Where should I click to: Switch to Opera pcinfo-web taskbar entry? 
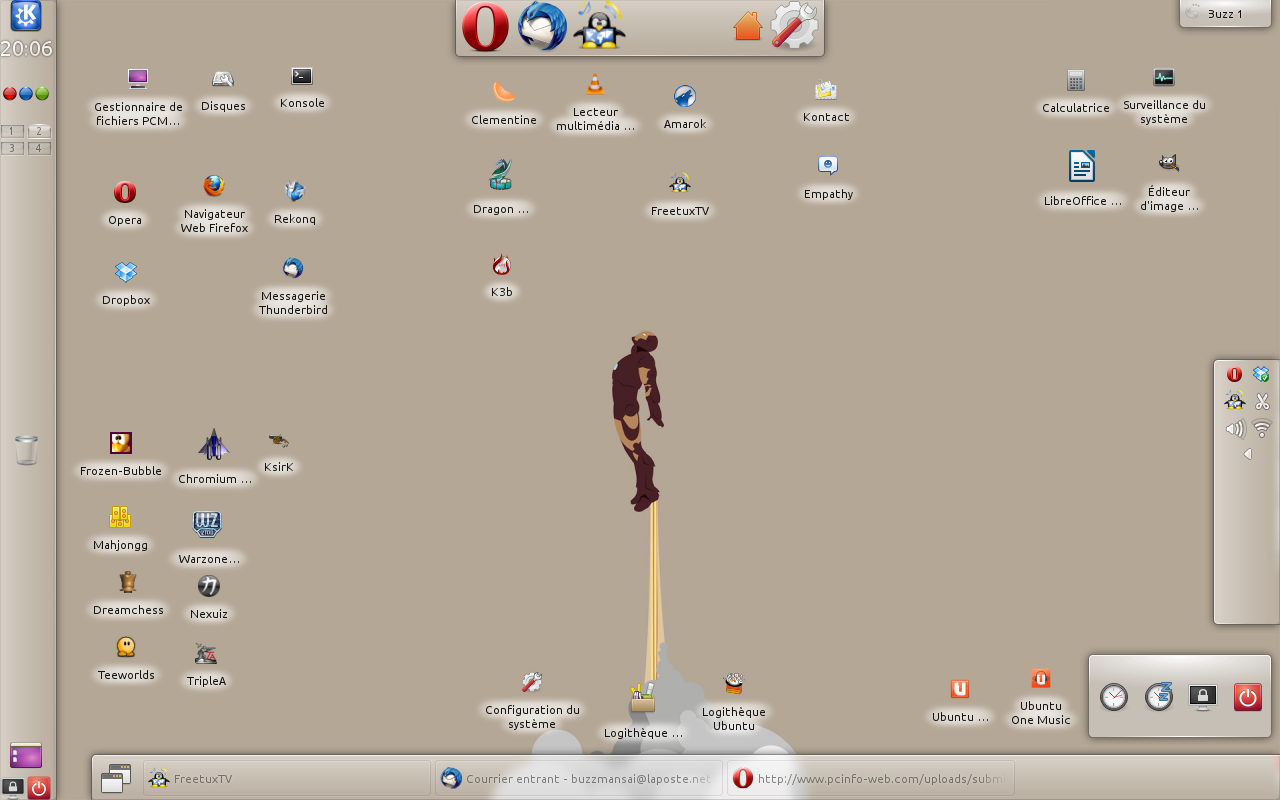[x=870, y=778]
